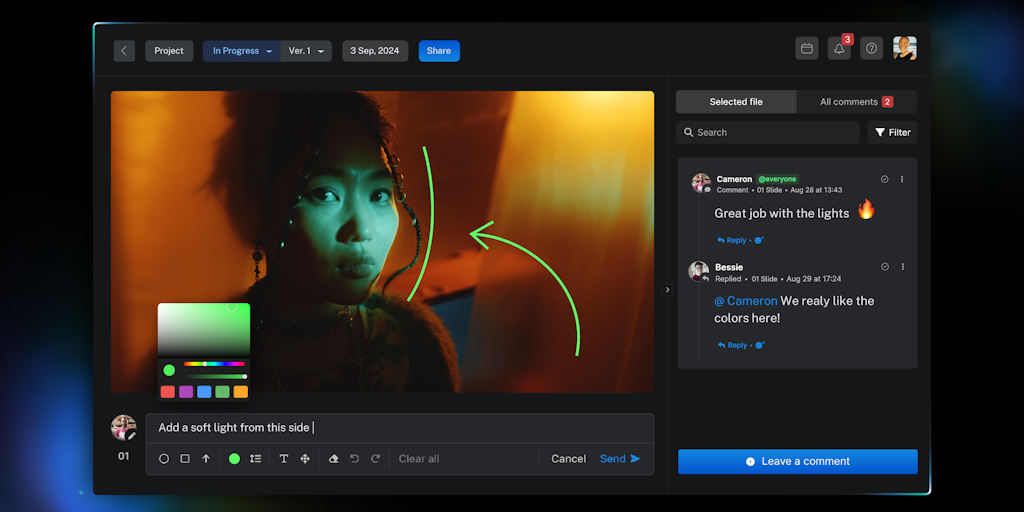Select the circle drawing tool
The width and height of the screenshot is (1024, 512).
tap(164, 459)
